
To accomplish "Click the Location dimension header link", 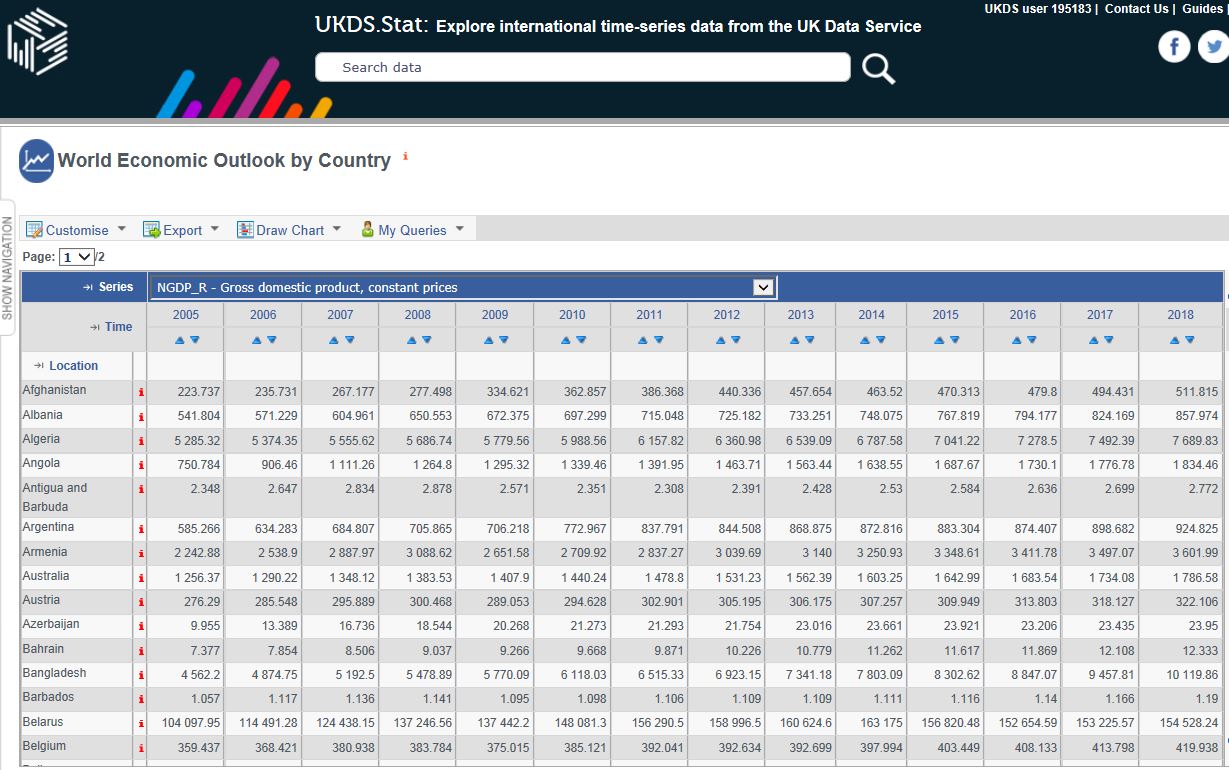I will [x=73, y=366].
